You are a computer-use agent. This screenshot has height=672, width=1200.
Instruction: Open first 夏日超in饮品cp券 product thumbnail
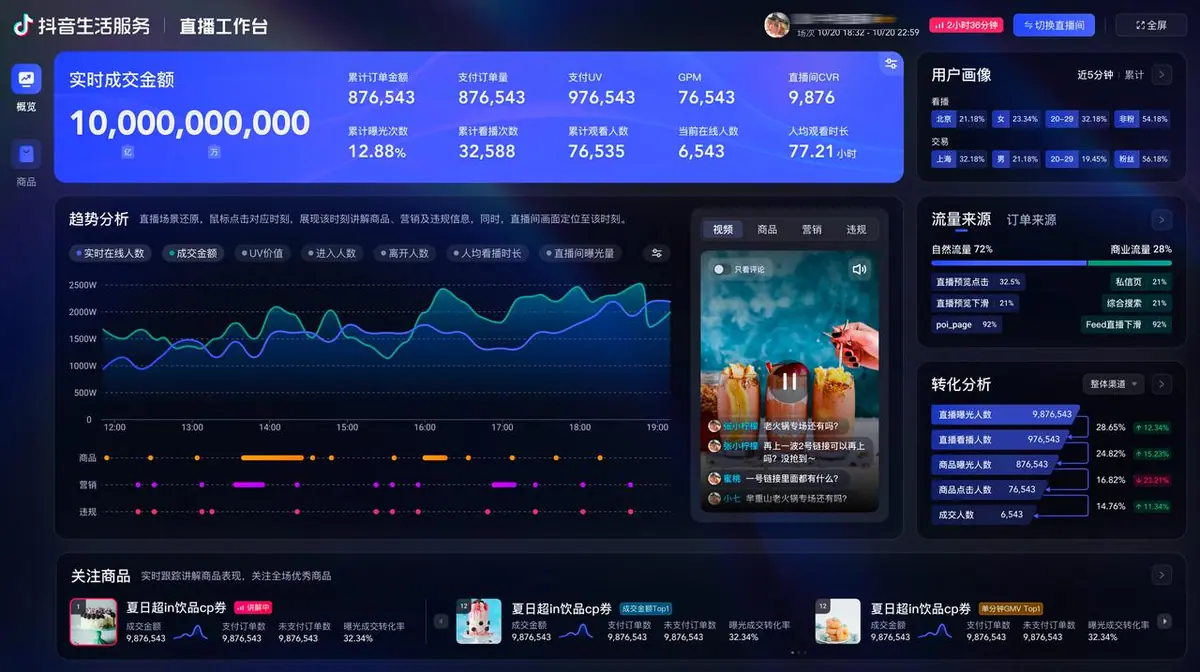[x=93, y=621]
